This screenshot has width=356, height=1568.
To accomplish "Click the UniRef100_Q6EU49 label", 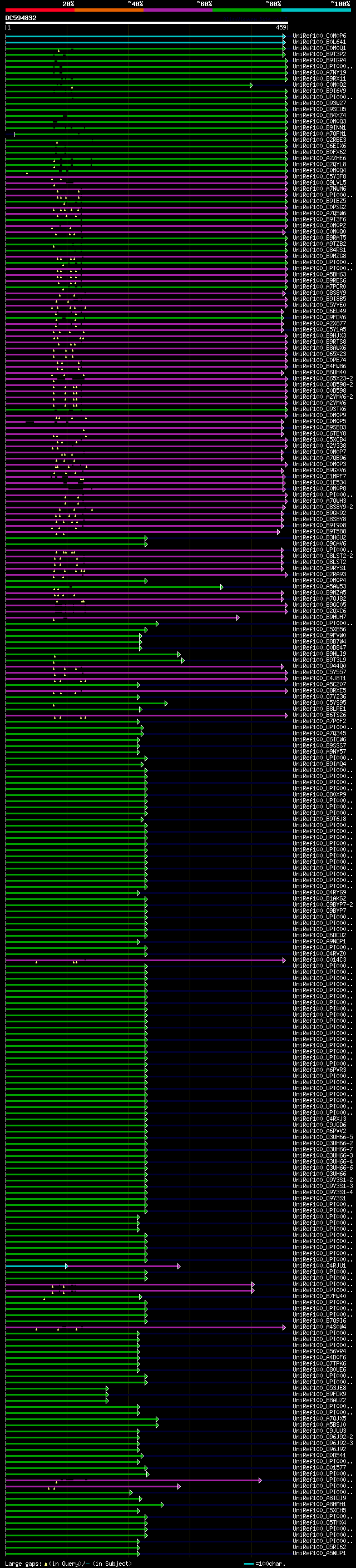I will click(319, 311).
